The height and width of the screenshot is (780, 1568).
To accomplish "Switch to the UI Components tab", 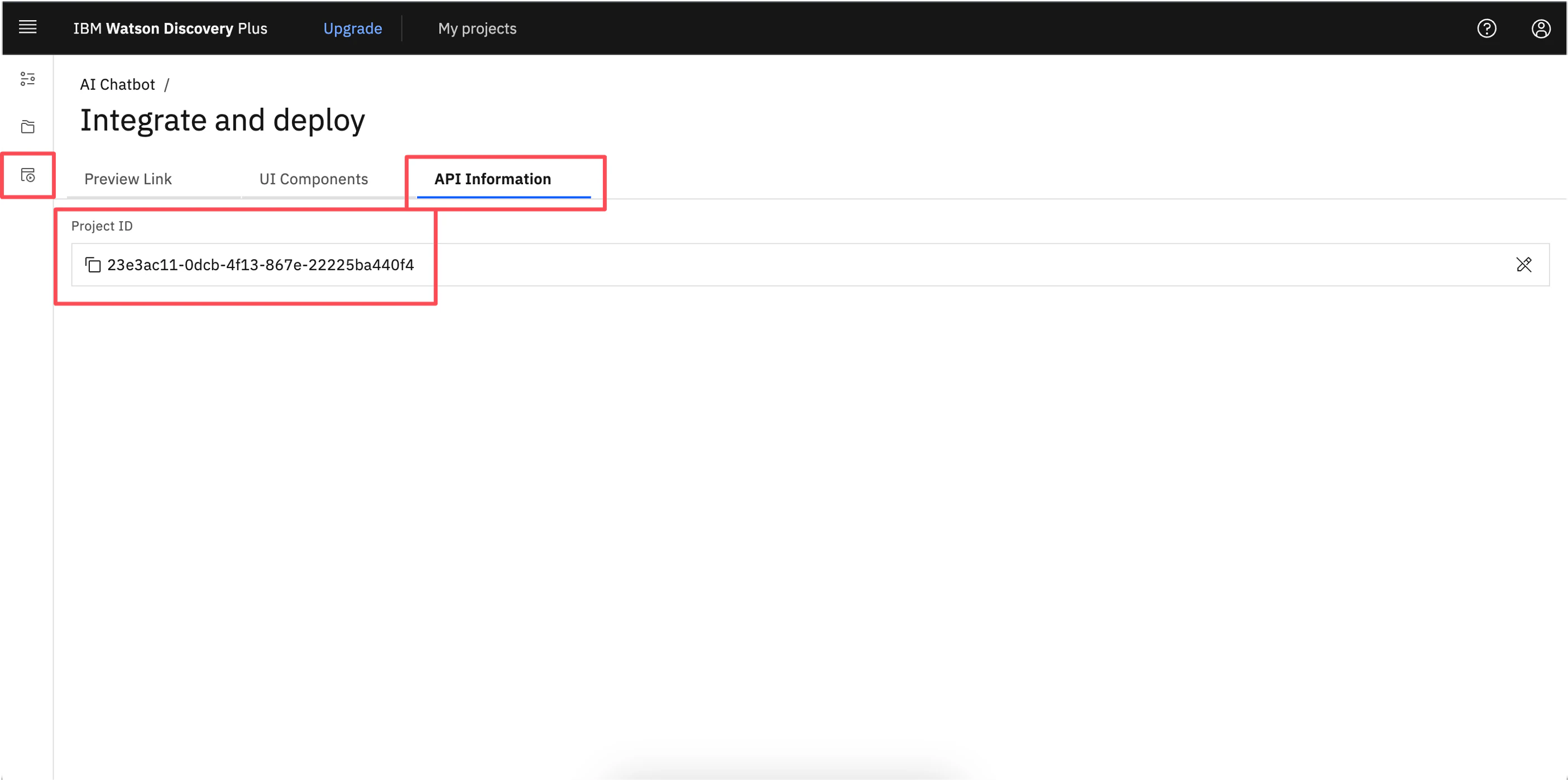I will point(314,179).
